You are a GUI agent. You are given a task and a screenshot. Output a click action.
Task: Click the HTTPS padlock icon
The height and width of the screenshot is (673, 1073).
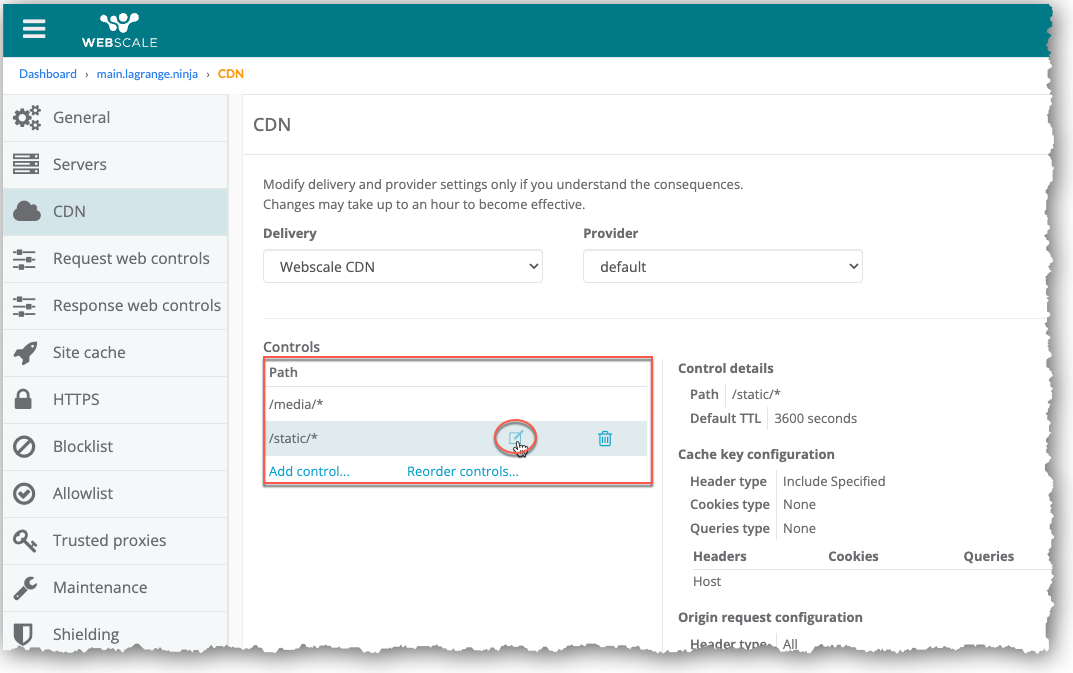coord(25,399)
